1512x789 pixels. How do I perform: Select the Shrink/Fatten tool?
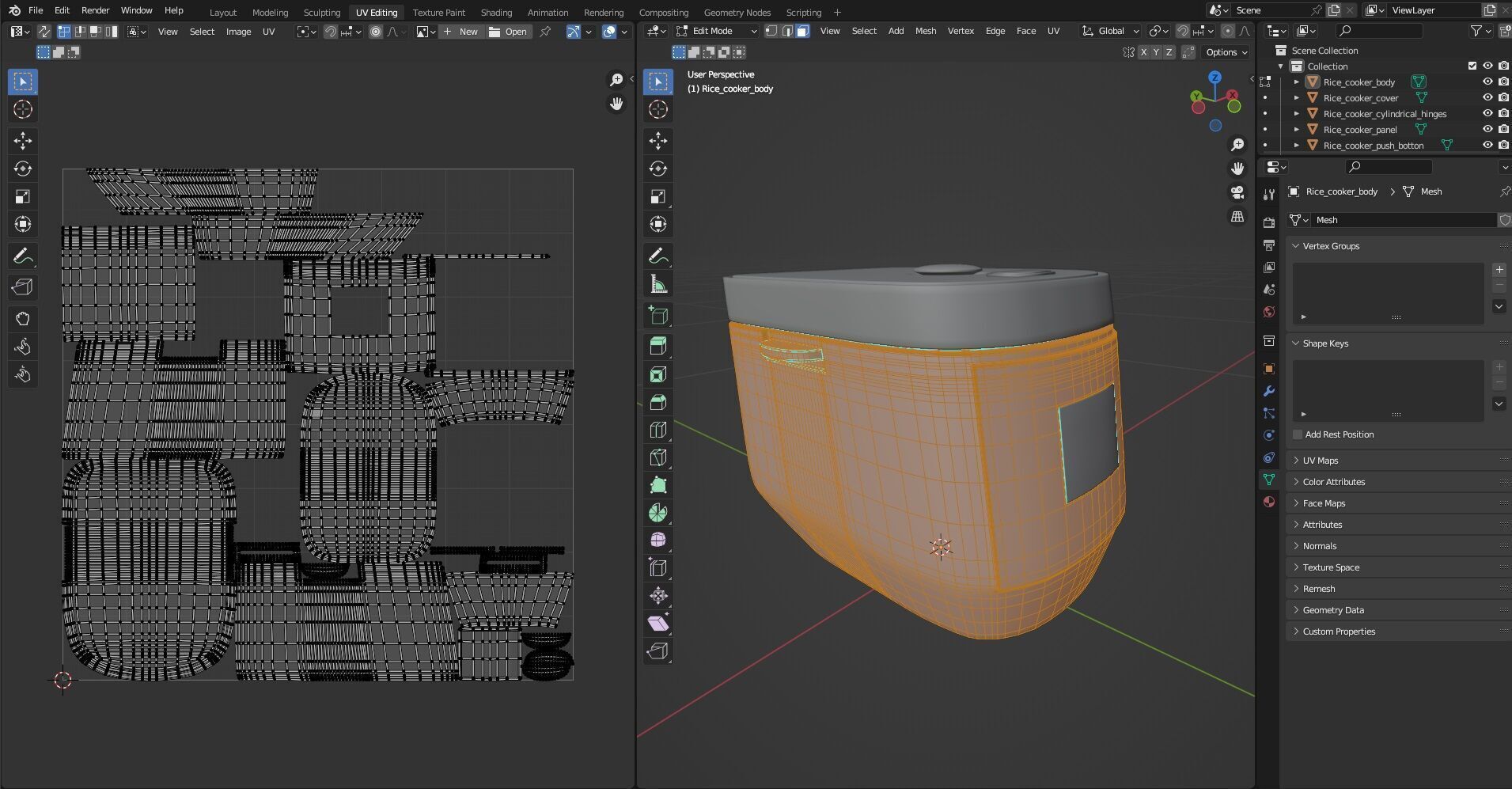(658, 596)
